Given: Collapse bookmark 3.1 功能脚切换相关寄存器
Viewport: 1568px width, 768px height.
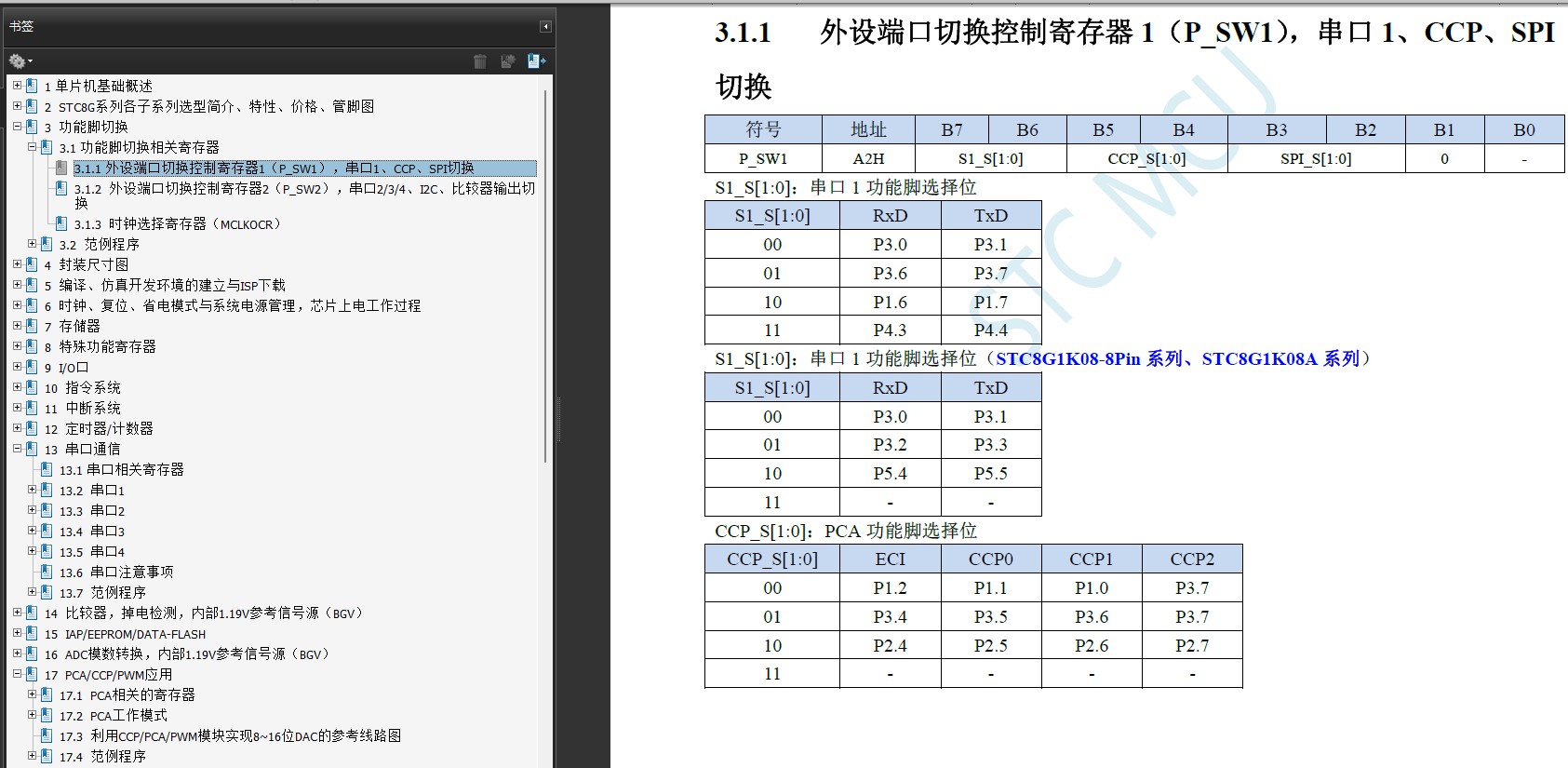Looking at the screenshot, I should [32, 146].
